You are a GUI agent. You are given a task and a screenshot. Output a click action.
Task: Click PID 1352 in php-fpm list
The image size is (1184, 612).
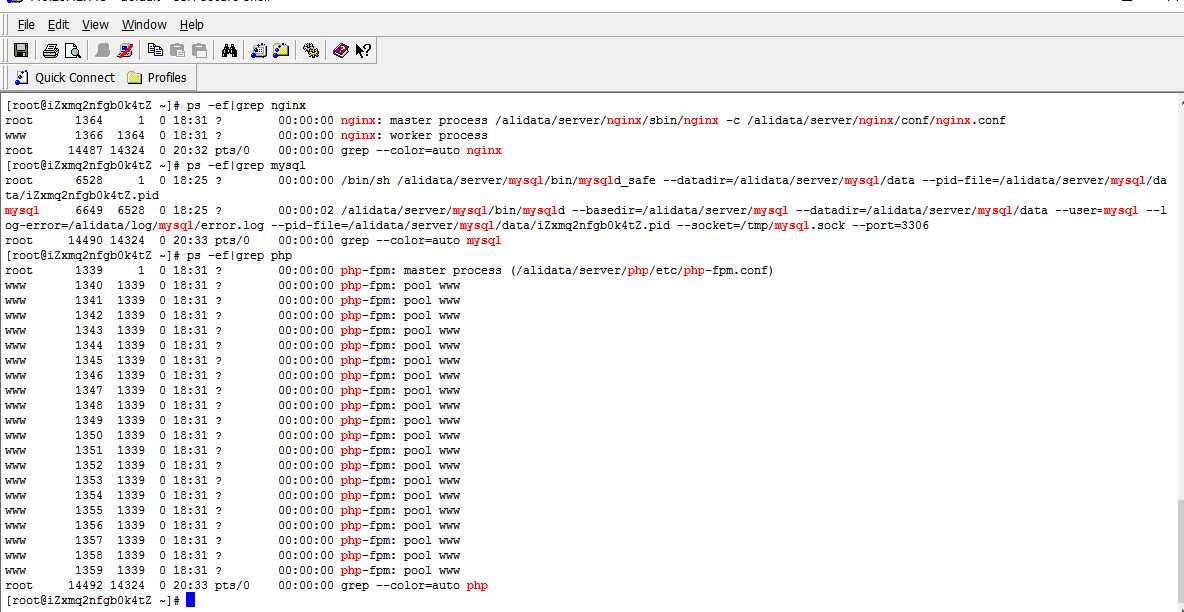pos(88,465)
